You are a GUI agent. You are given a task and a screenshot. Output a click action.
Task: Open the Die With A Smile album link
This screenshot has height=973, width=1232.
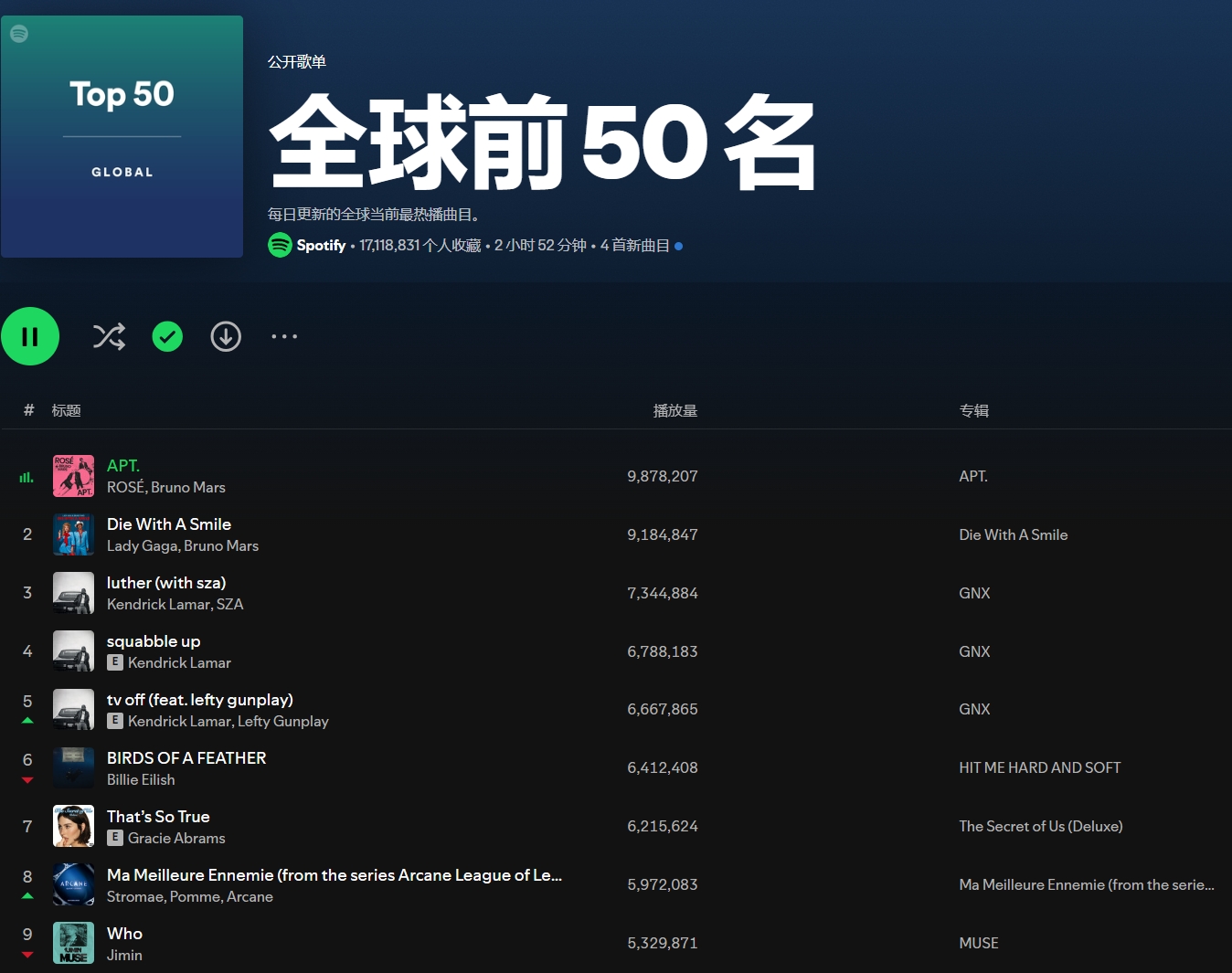[1014, 534]
